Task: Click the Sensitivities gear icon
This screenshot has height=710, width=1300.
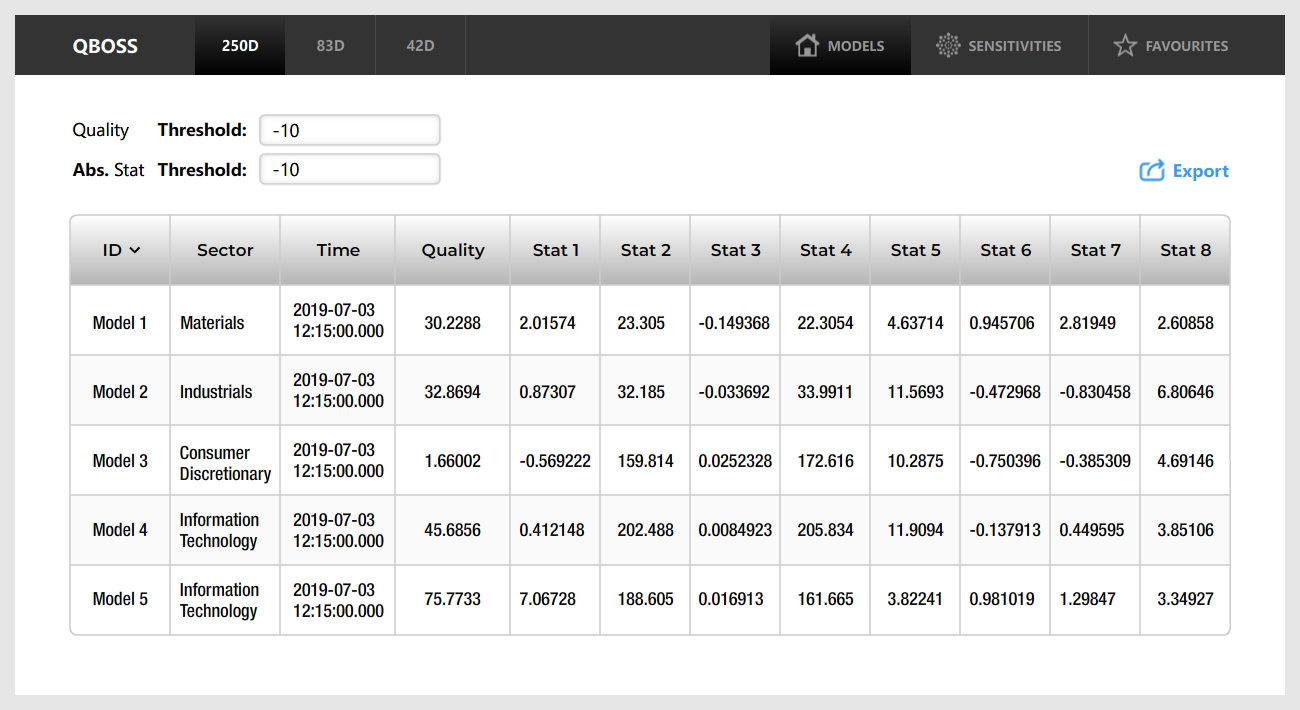Action: (x=947, y=46)
